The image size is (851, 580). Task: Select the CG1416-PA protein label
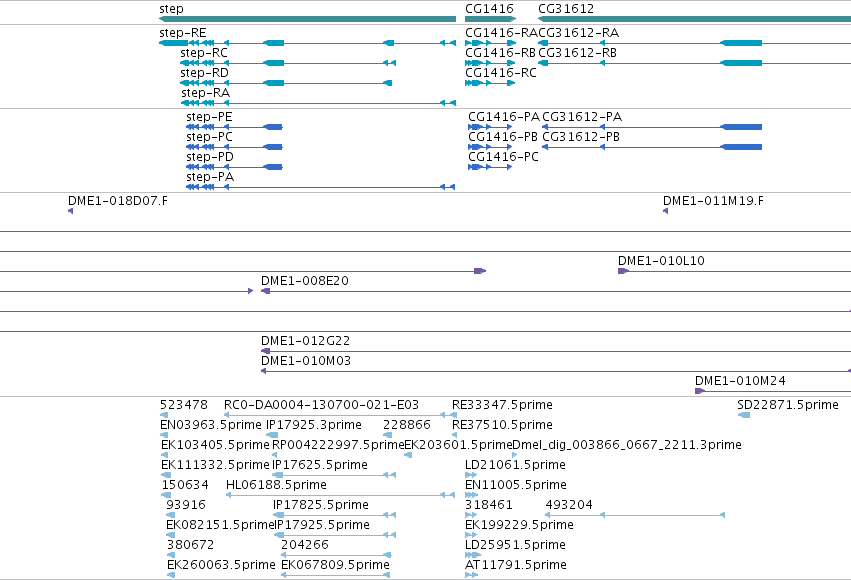pos(504,117)
